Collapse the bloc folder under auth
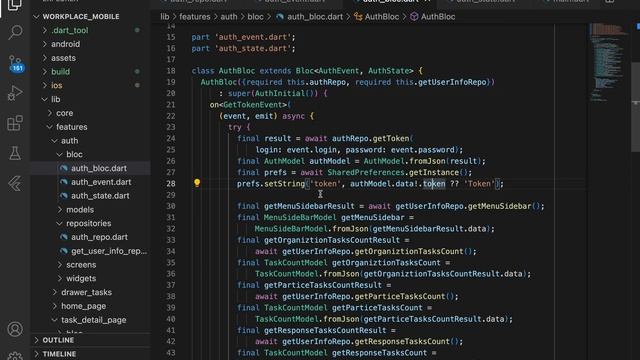The image size is (640, 360). [x=60, y=155]
